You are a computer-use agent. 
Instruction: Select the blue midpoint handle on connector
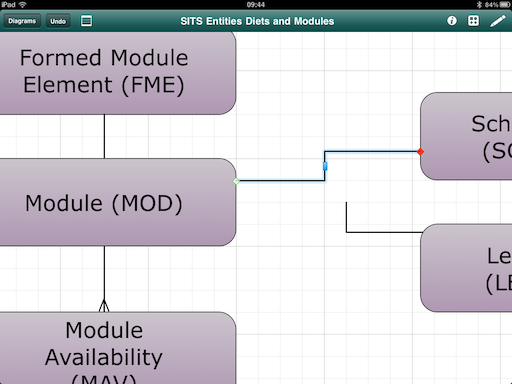point(325,166)
